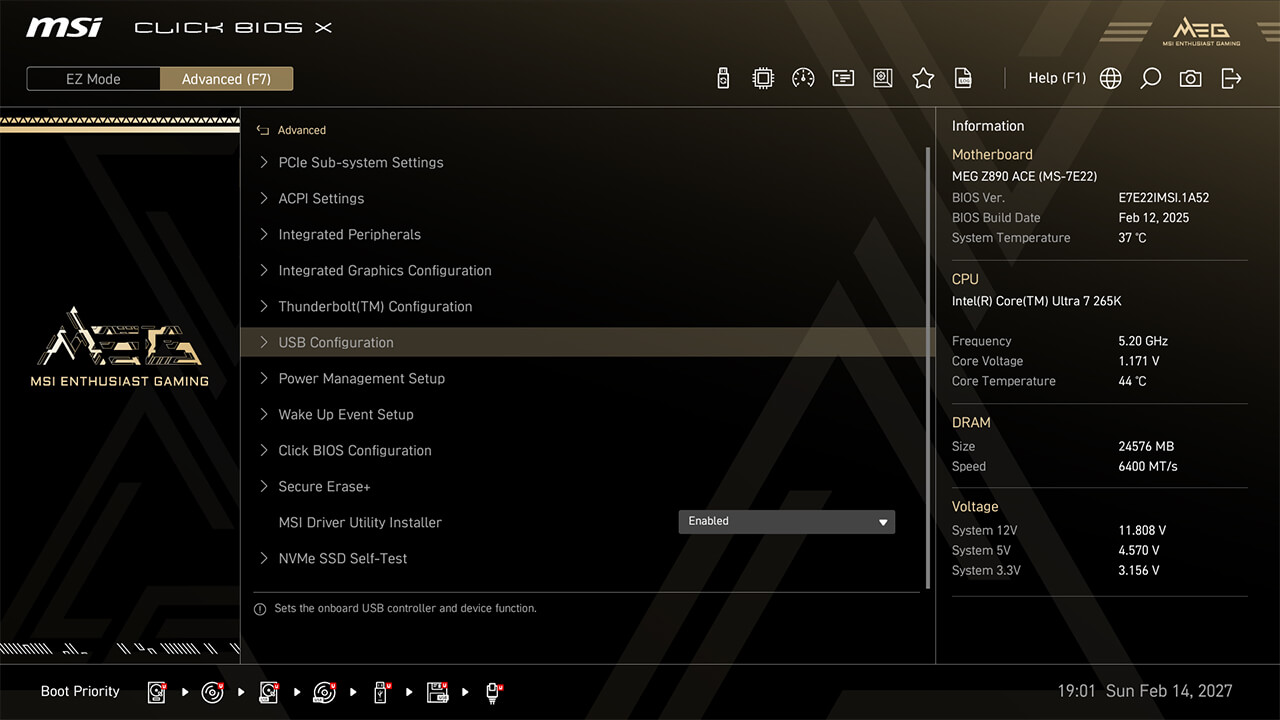The height and width of the screenshot is (720, 1280).
Task: Click the exit icon at top right
Action: coord(1231,78)
